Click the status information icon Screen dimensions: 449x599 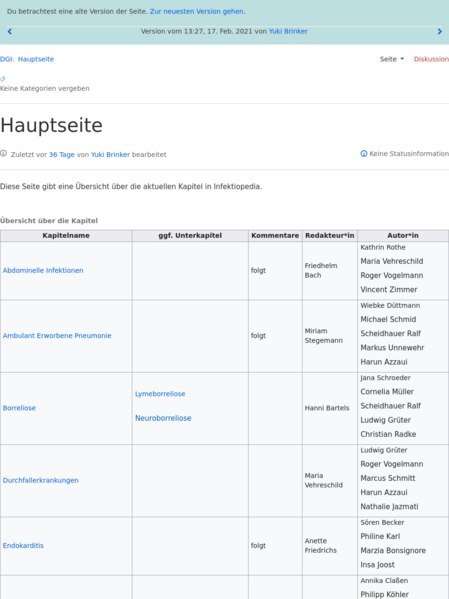[364, 154]
